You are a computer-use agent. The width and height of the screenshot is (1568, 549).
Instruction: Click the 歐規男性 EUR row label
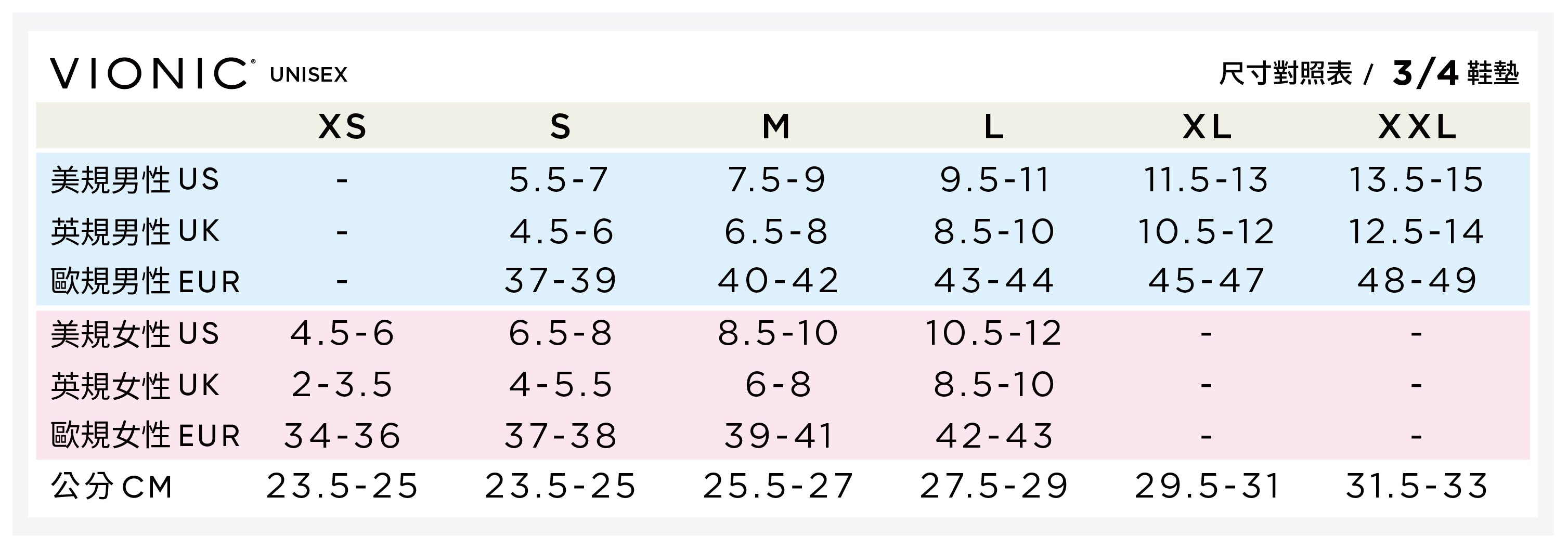pyautogui.click(x=145, y=282)
